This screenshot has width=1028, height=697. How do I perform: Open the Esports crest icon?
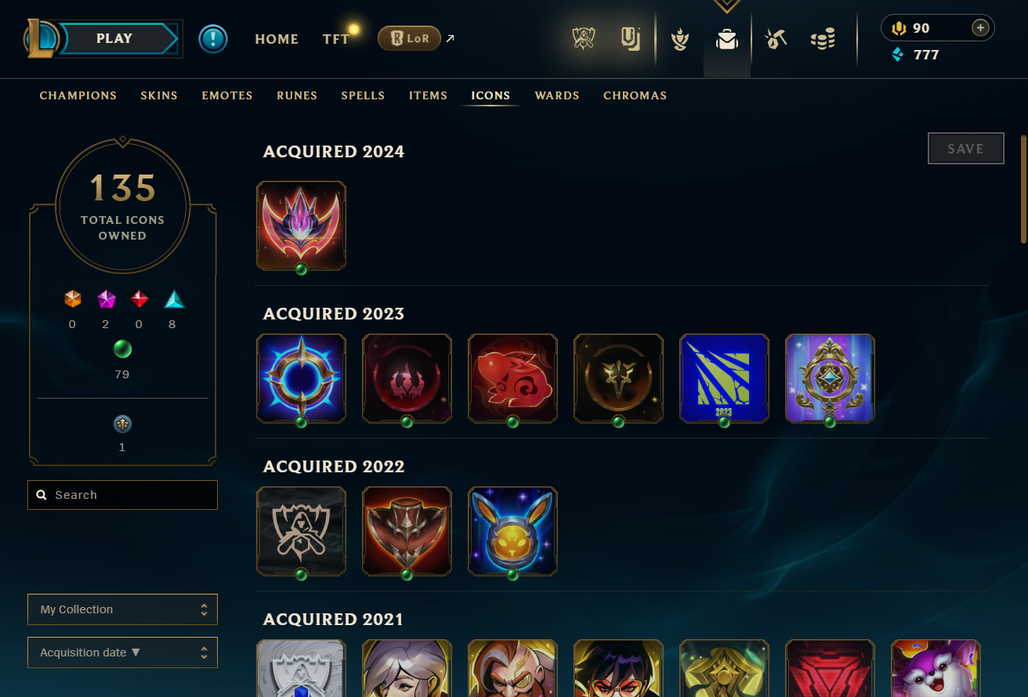pos(583,39)
